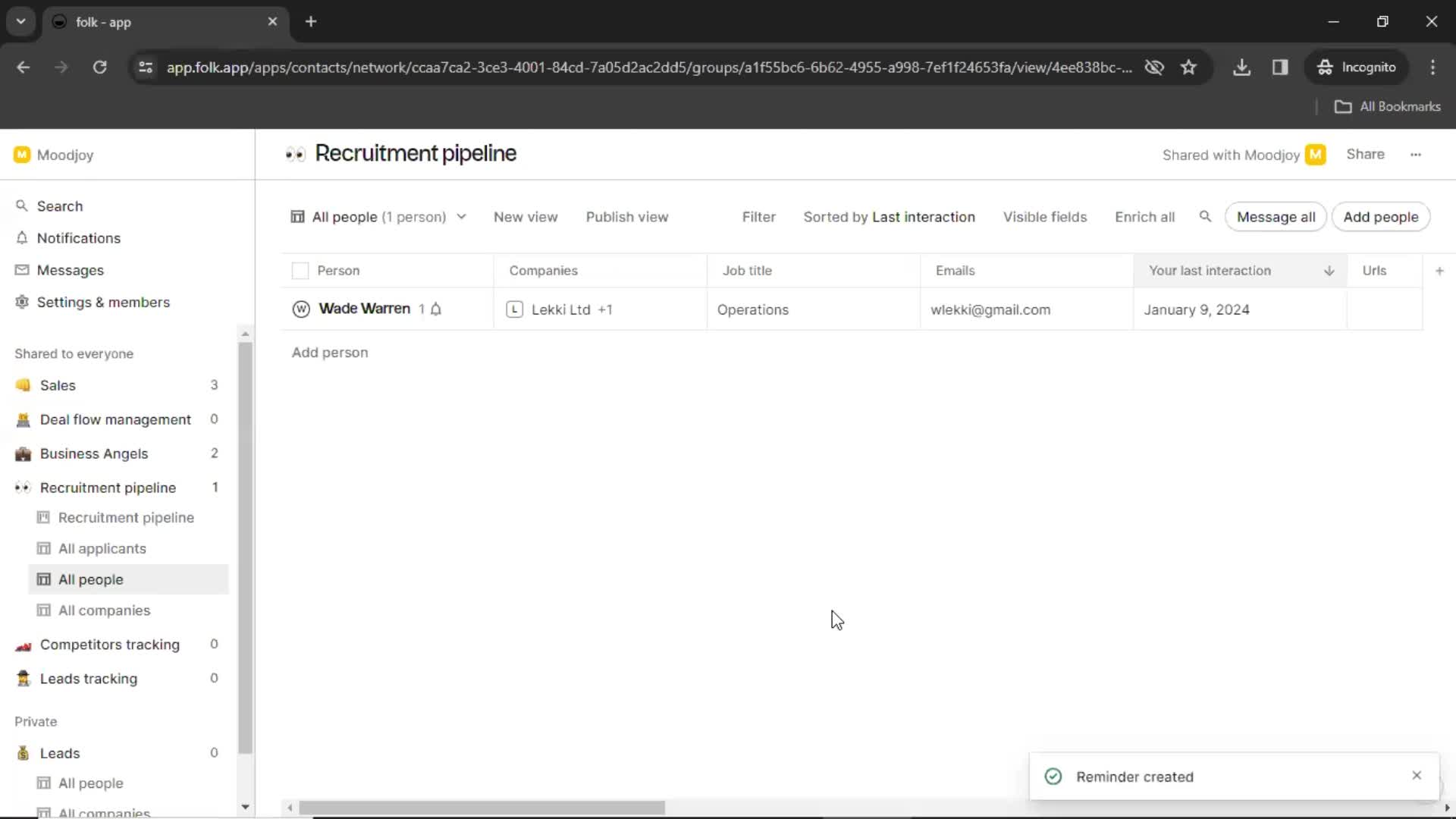Viewport: 1456px width, 819px height.
Task: Click the eyes emoji beside the page title
Action: click(295, 155)
